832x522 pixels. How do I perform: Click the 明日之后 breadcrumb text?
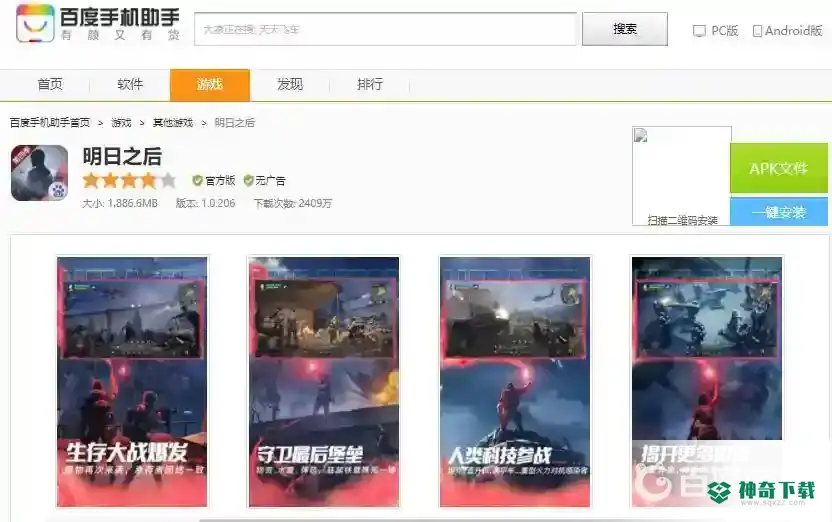235,123
